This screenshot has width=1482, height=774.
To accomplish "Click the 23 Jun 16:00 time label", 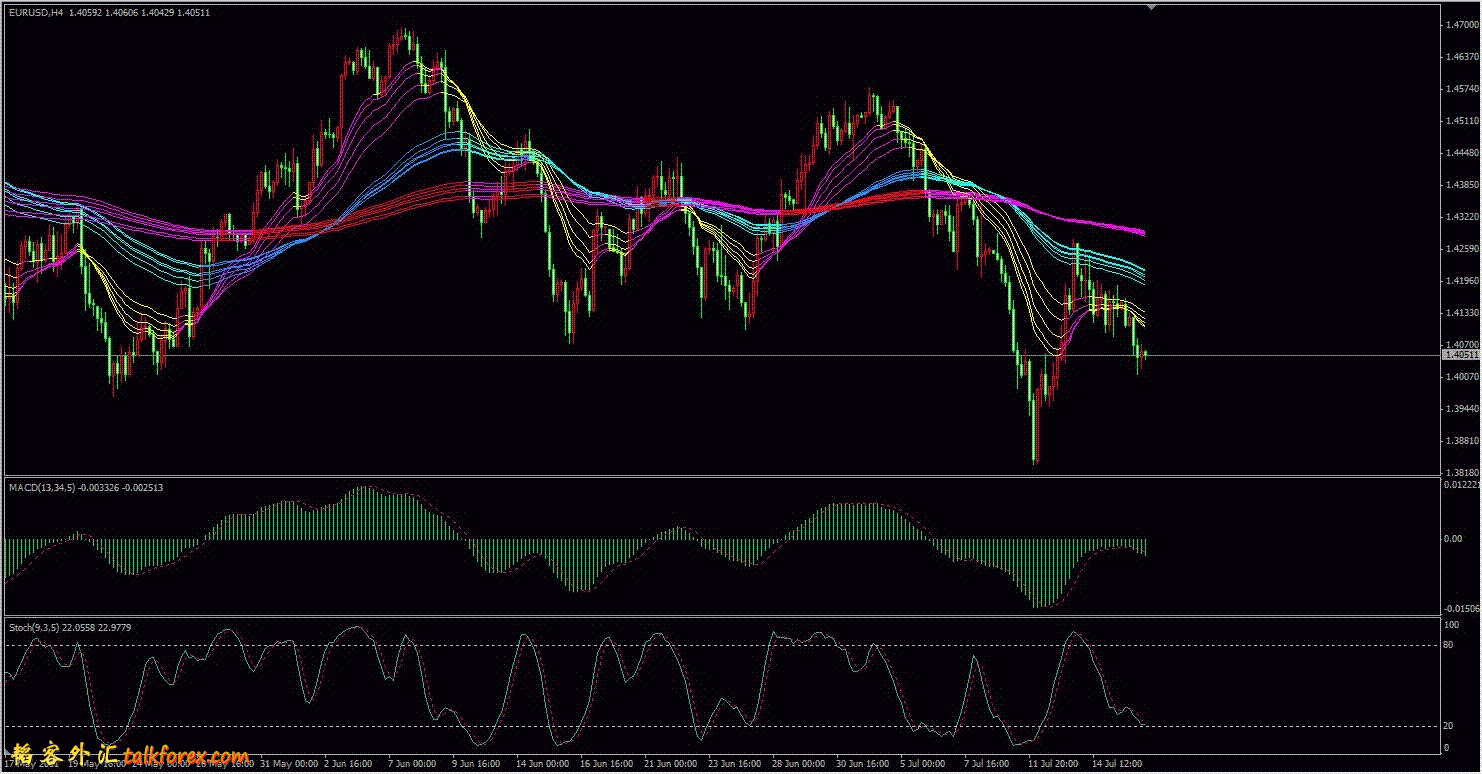I will pyautogui.click(x=735, y=763).
